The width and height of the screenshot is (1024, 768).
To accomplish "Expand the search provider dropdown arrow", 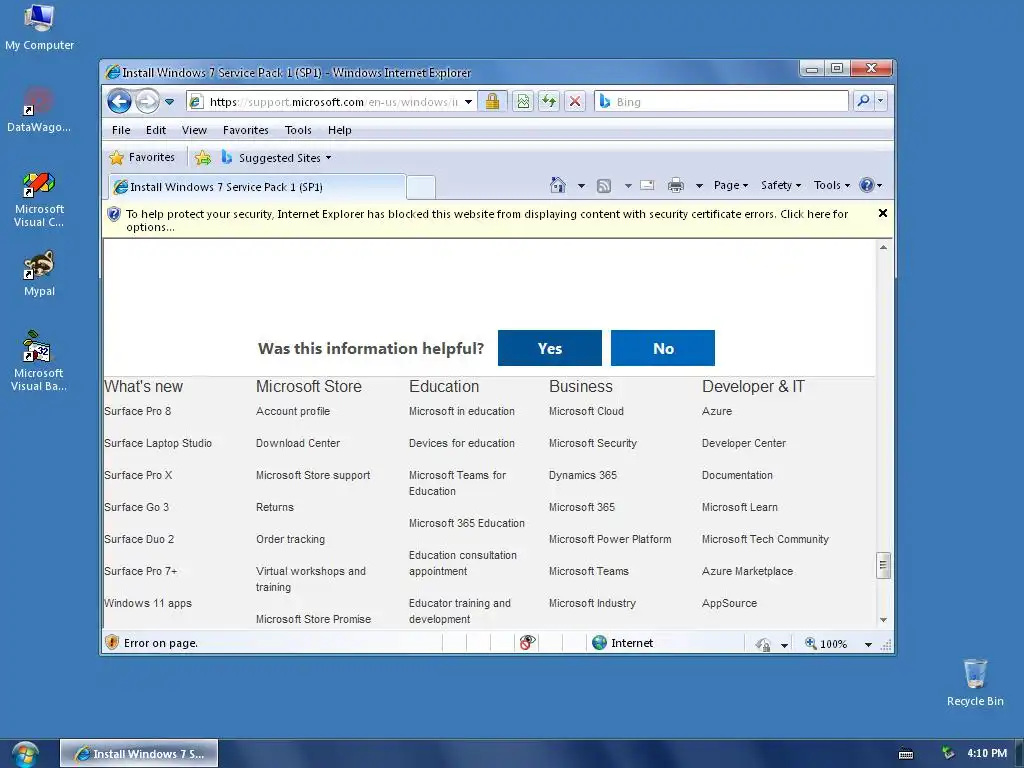I will click(x=880, y=101).
